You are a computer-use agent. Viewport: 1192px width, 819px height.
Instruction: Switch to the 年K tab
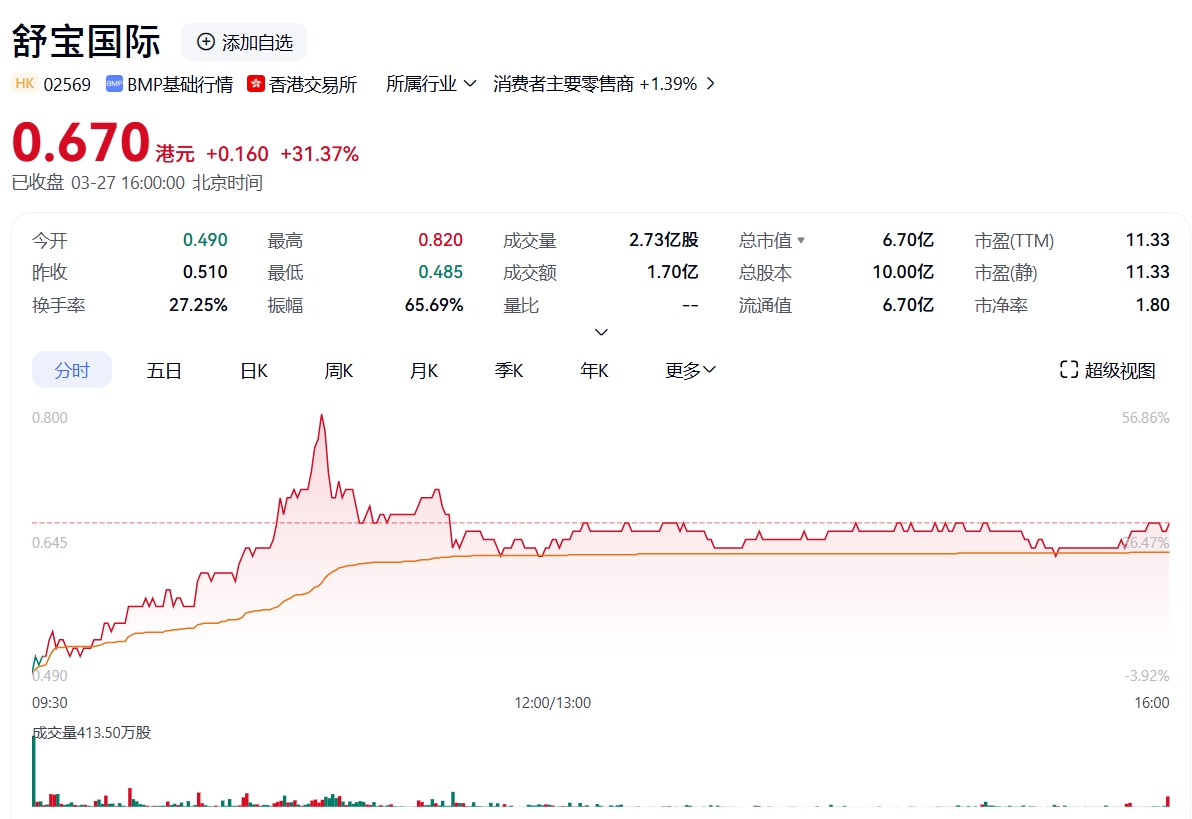coord(594,370)
